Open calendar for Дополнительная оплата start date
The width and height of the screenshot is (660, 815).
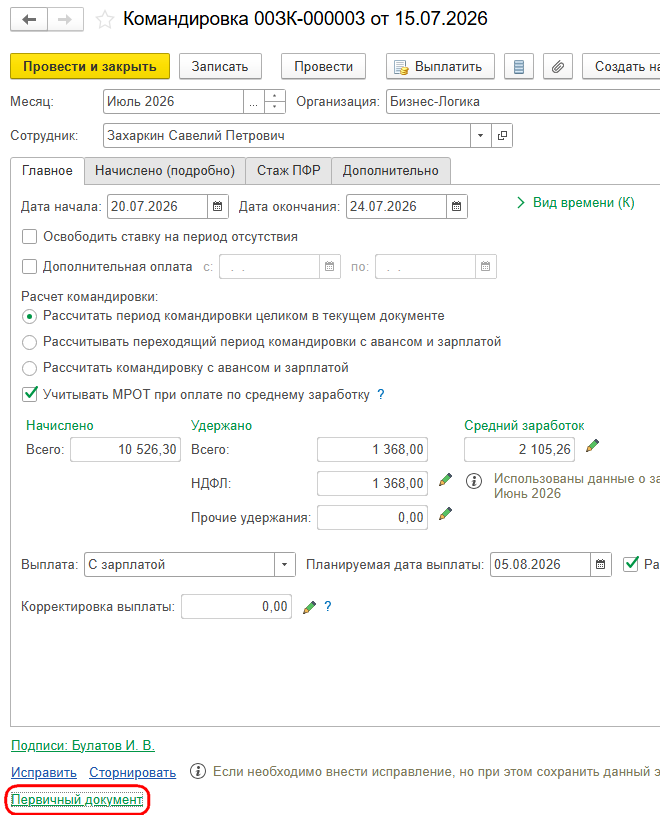coord(329,267)
